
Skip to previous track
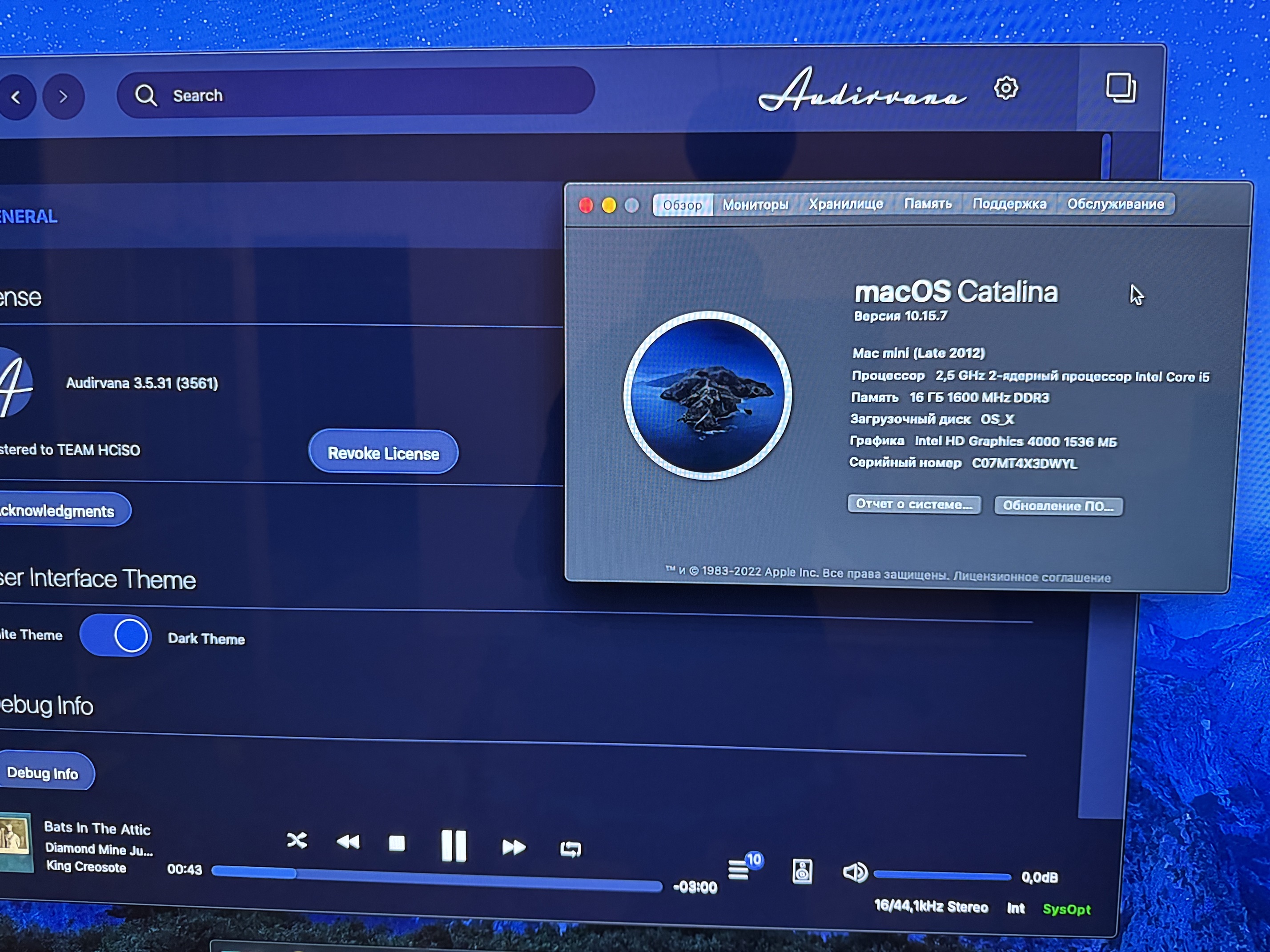click(348, 842)
